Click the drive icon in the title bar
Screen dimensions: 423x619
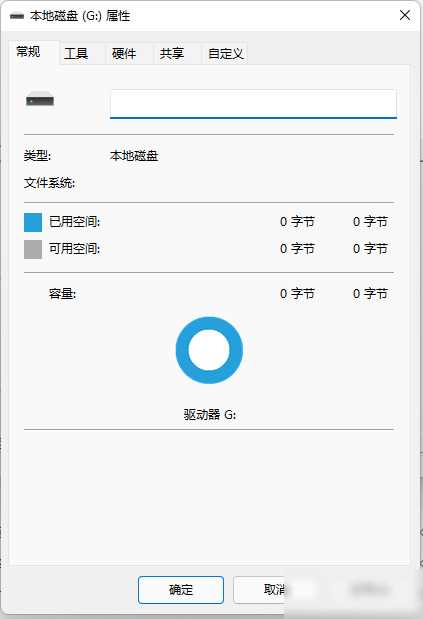[x=17, y=16]
